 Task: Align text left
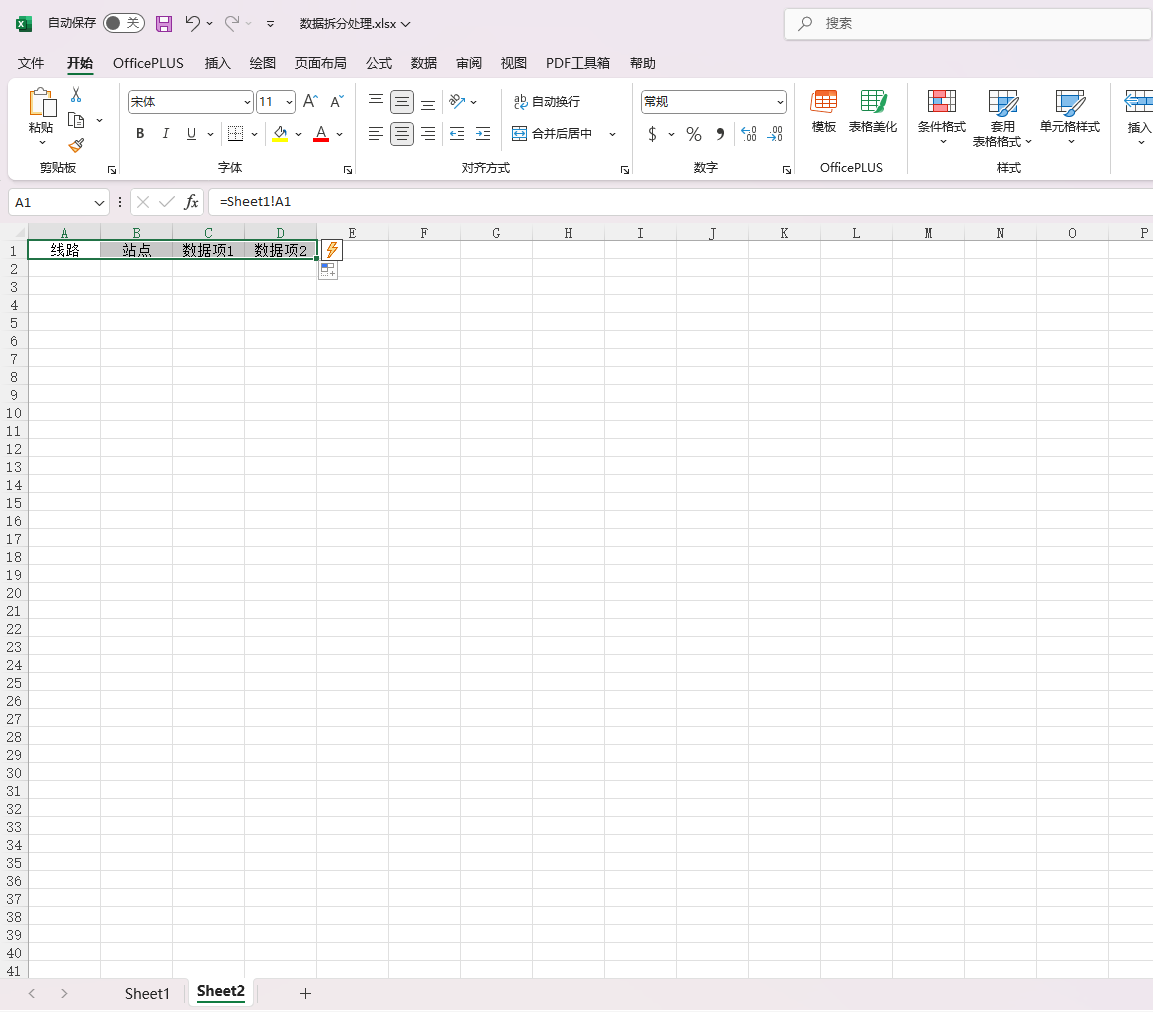pos(376,134)
